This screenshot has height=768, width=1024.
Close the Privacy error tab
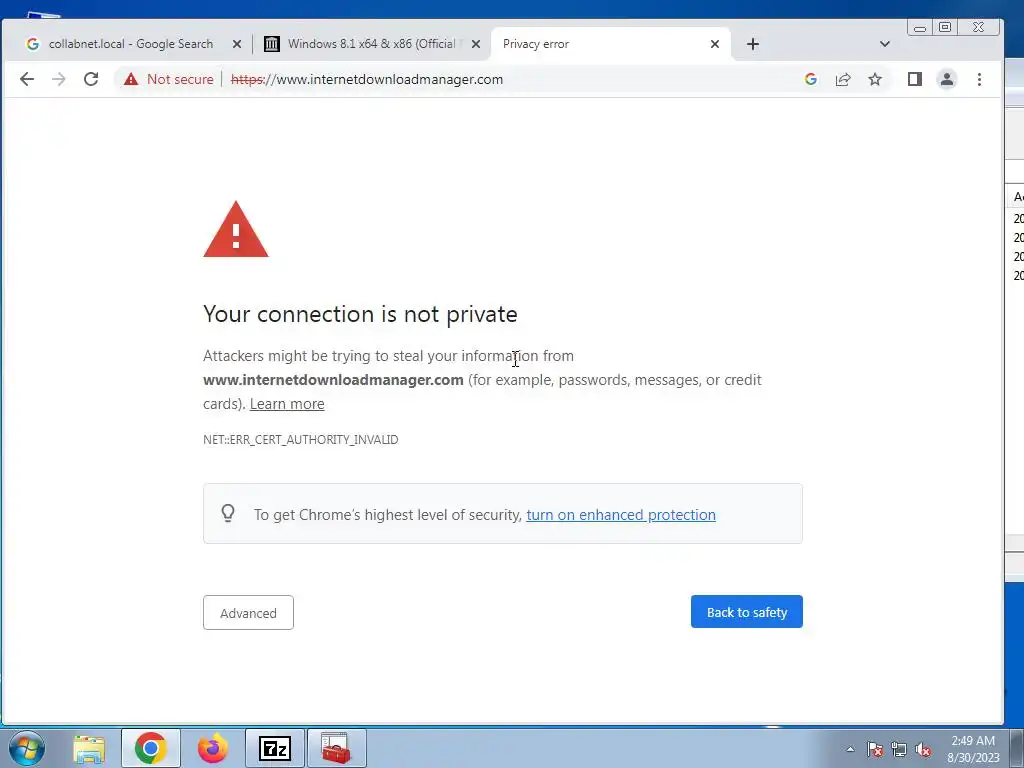click(714, 44)
